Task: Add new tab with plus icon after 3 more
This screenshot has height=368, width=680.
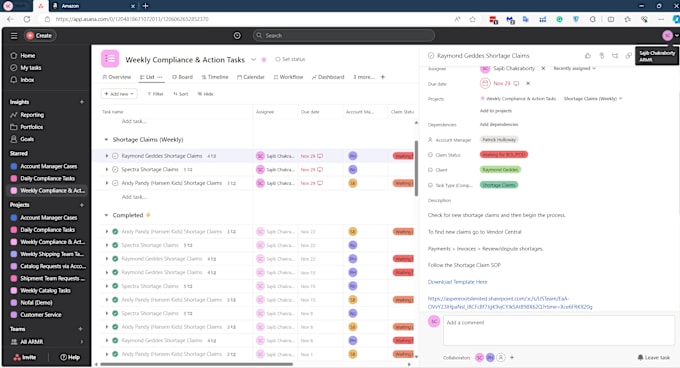Action: (382, 77)
